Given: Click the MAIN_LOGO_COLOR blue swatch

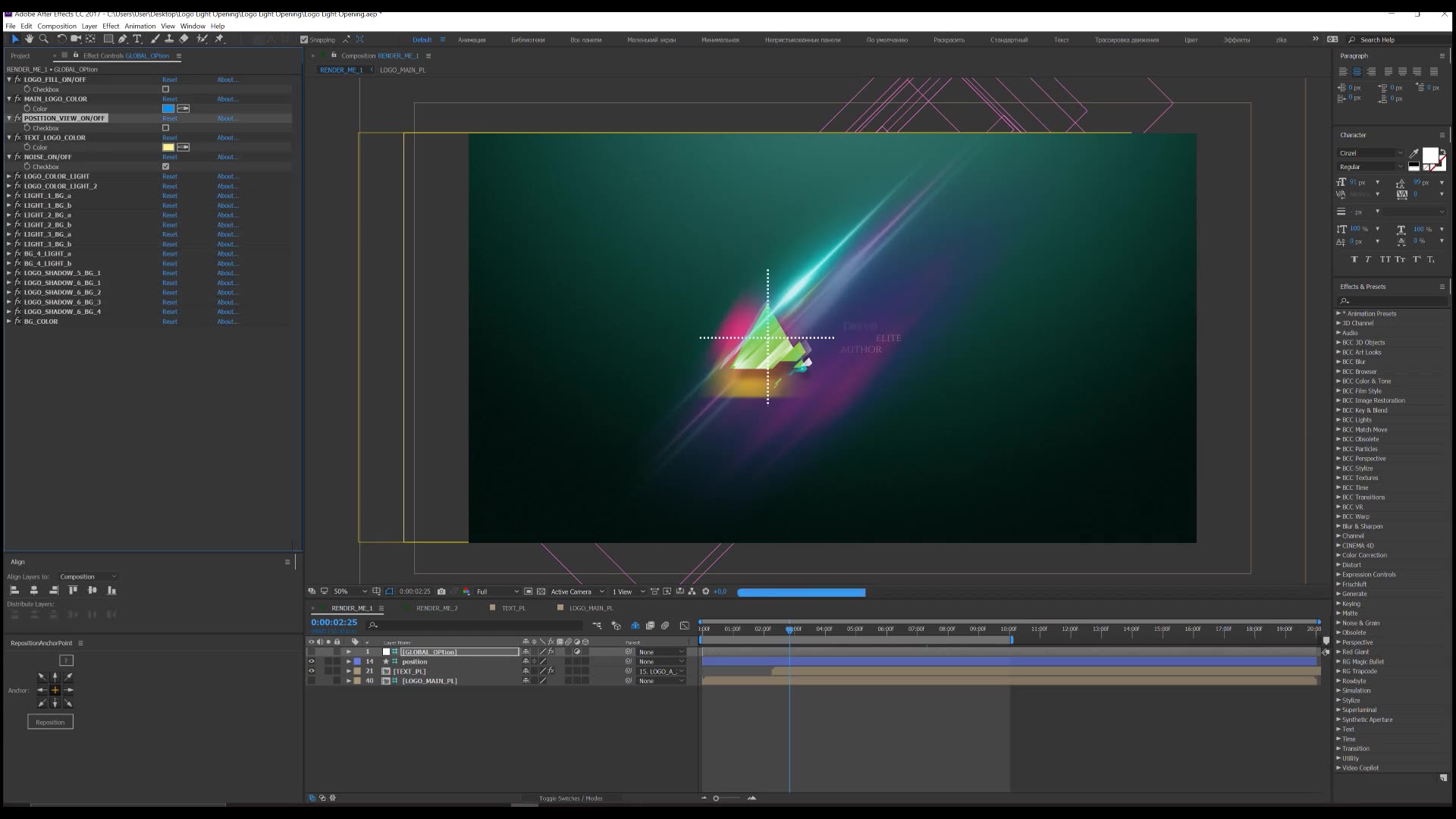Looking at the screenshot, I should coord(168,108).
